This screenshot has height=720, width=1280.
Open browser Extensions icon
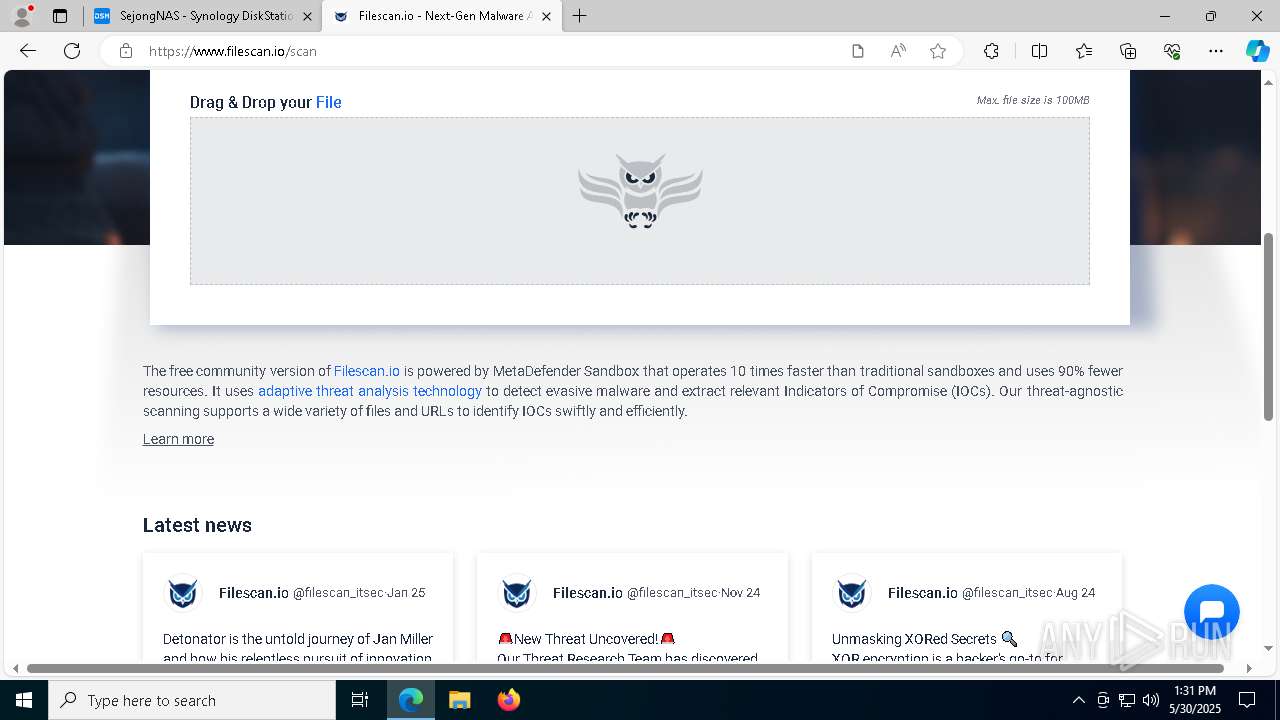click(991, 51)
